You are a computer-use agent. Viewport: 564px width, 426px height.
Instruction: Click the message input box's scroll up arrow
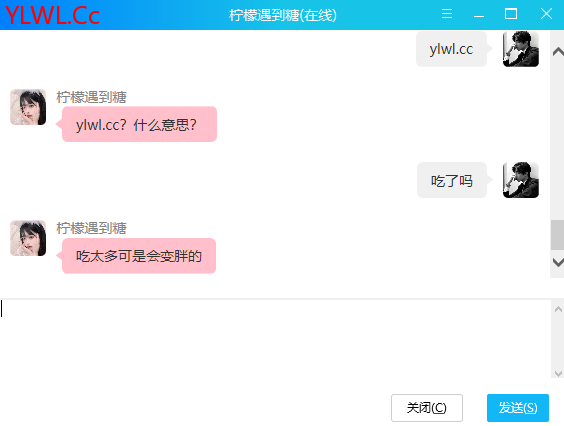point(558,309)
